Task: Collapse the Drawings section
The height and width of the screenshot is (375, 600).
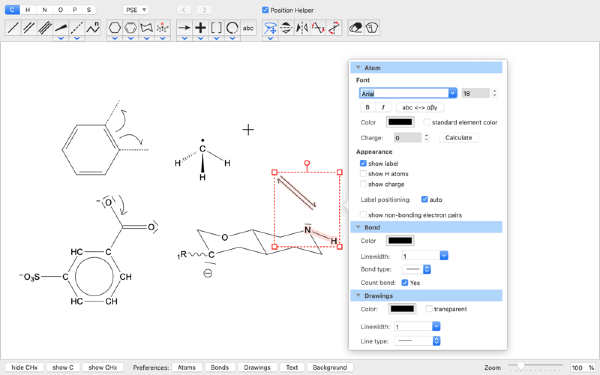Action: (x=358, y=295)
